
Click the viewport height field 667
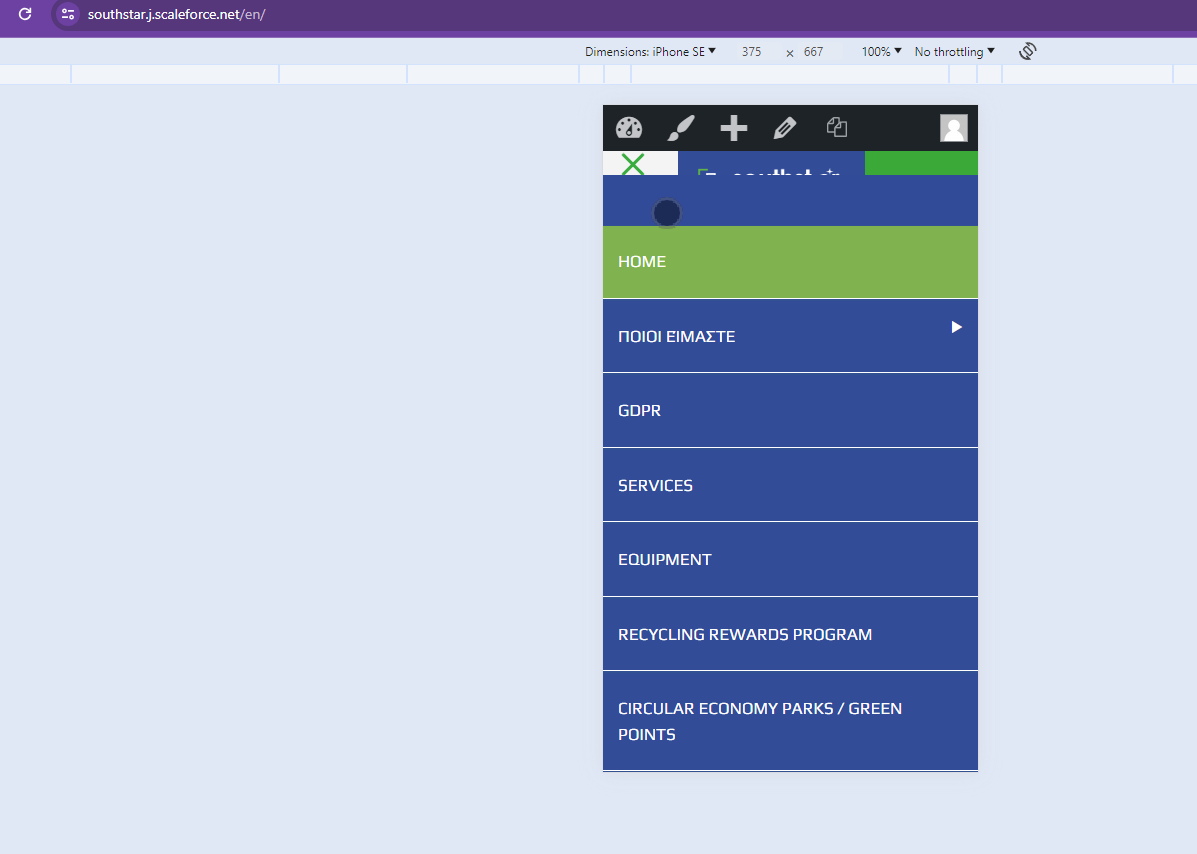pos(814,51)
